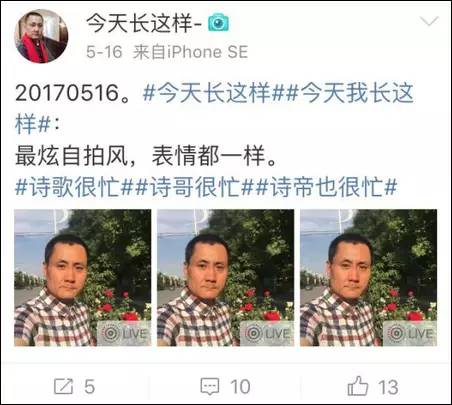
Task: Expand the post options chevron
Action: coord(429,22)
